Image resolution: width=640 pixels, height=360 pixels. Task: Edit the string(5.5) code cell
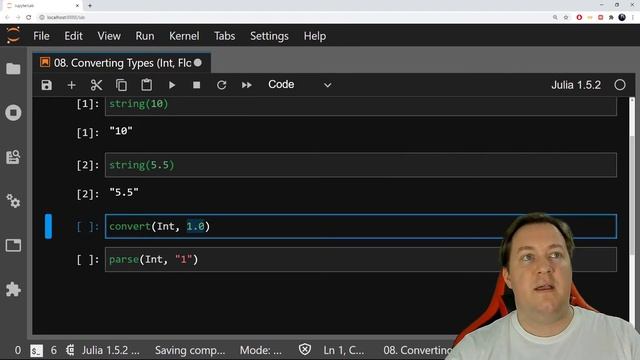pos(361,165)
